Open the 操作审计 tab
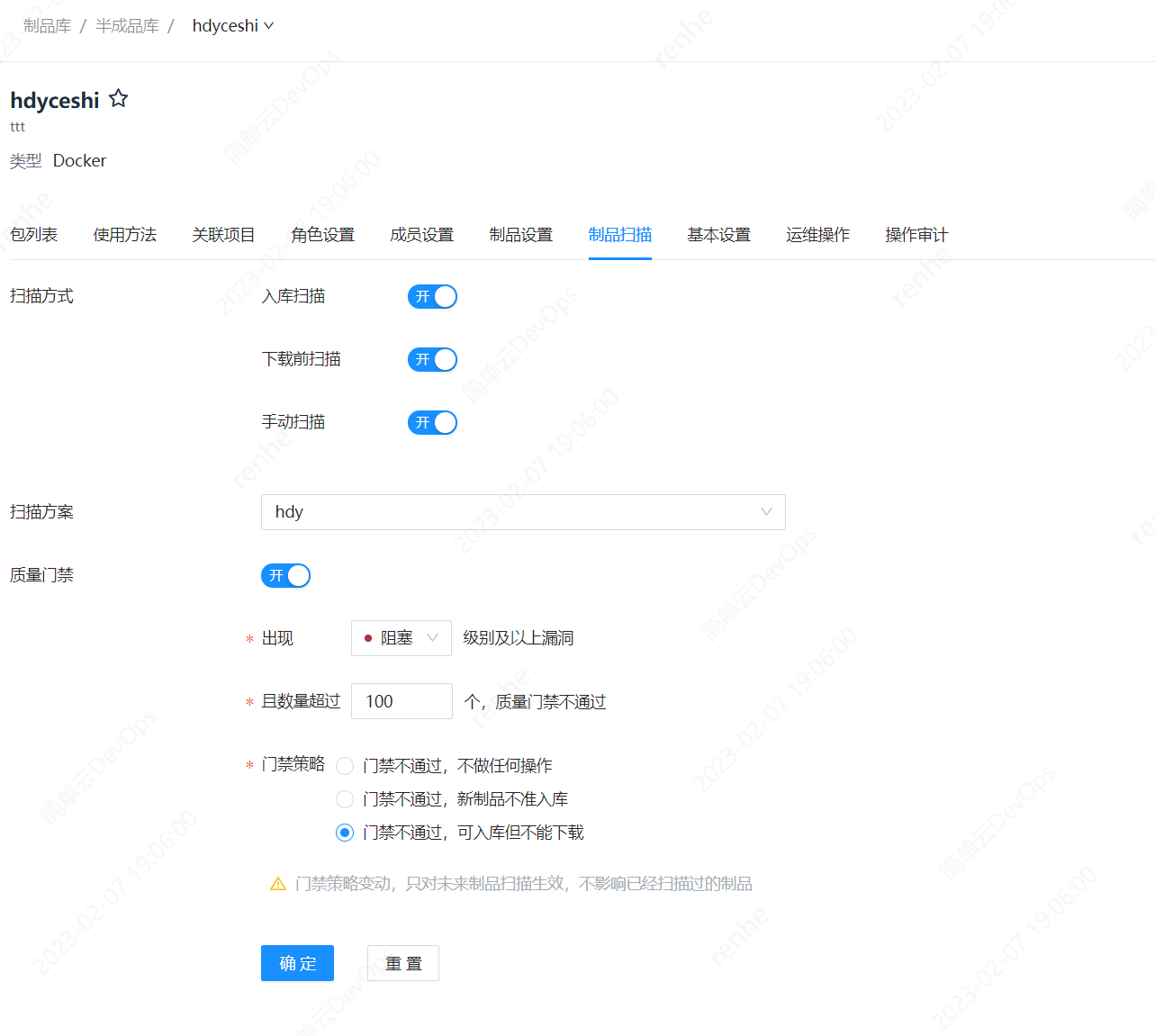The image size is (1155, 1036). pyautogui.click(x=916, y=235)
